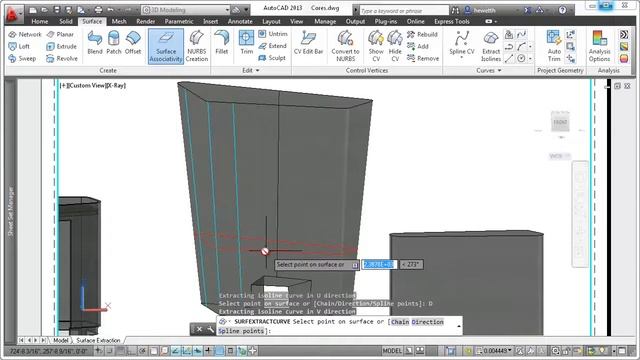640x360 pixels.
Task: Select the Untrim tool
Action: coord(273,34)
